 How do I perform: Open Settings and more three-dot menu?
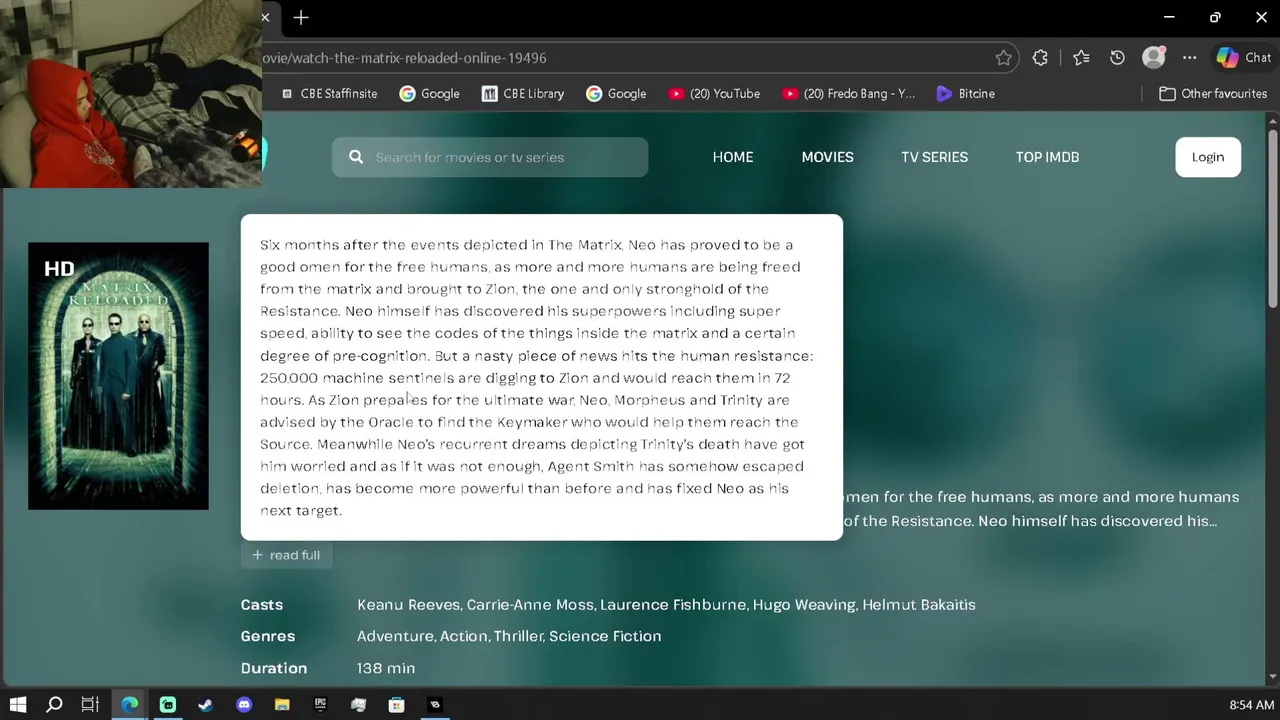[x=1189, y=58]
